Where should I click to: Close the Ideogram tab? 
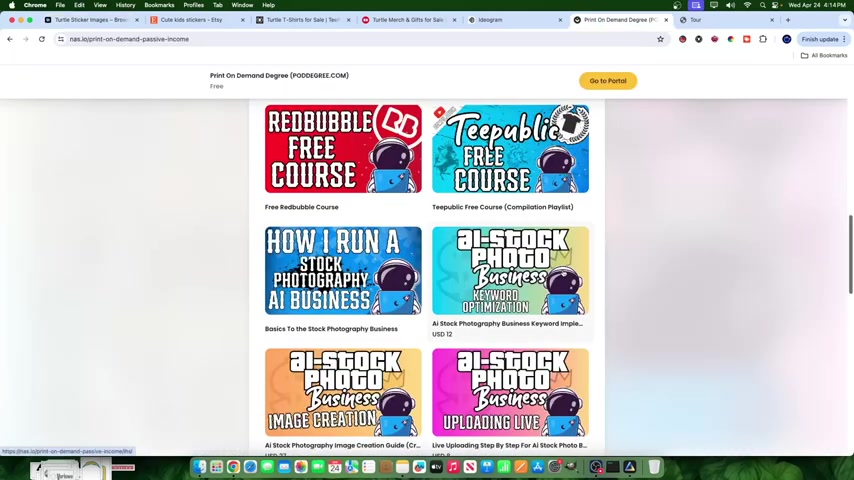pos(560,20)
